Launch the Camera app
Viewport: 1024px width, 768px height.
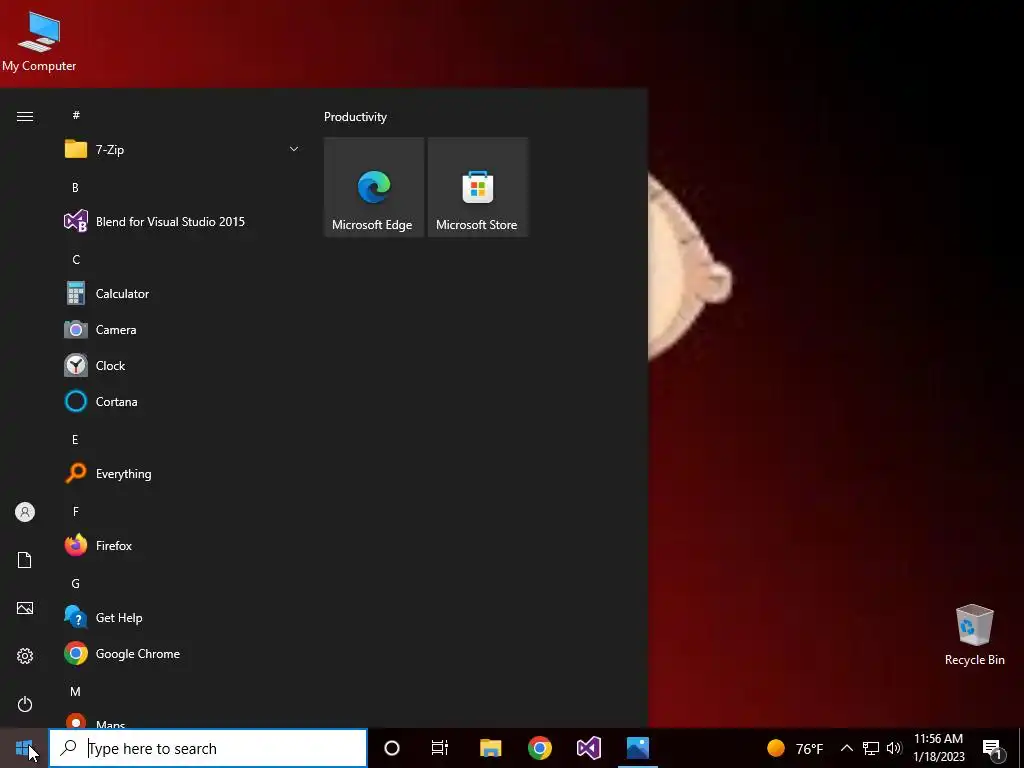click(182, 330)
